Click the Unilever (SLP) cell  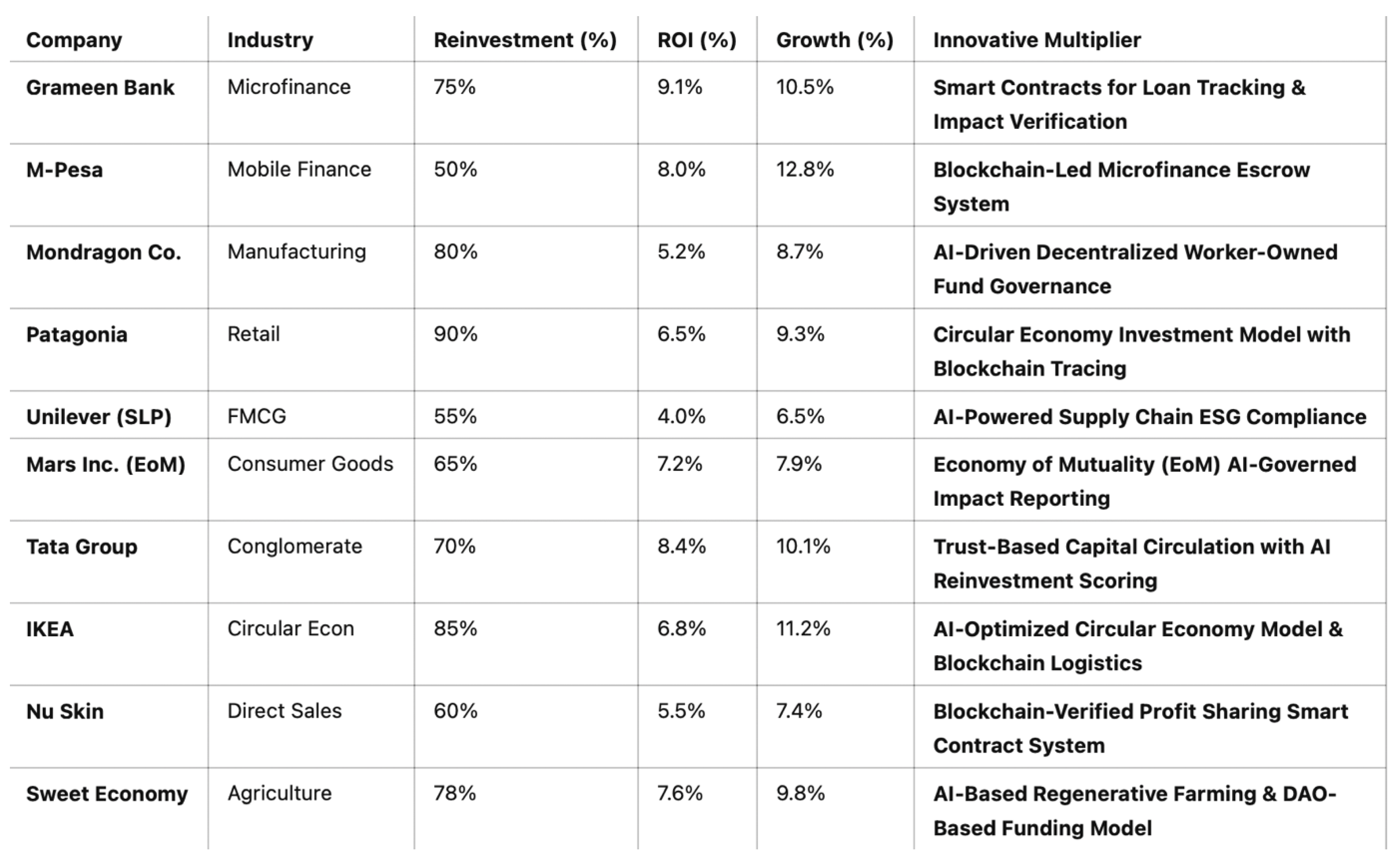tap(99, 417)
